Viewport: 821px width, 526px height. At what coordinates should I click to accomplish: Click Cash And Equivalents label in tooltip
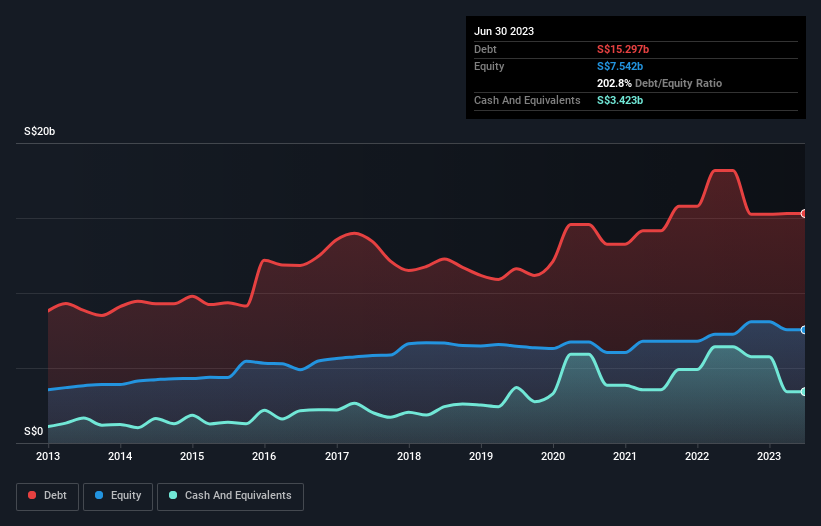point(527,100)
